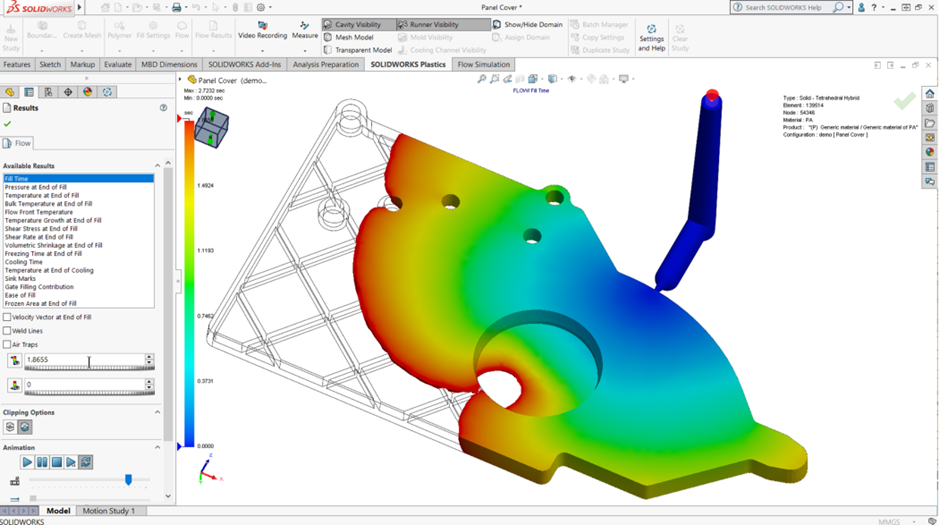Click the maximum legend value color icon
This screenshot has width=940, height=525.
click(x=14, y=360)
